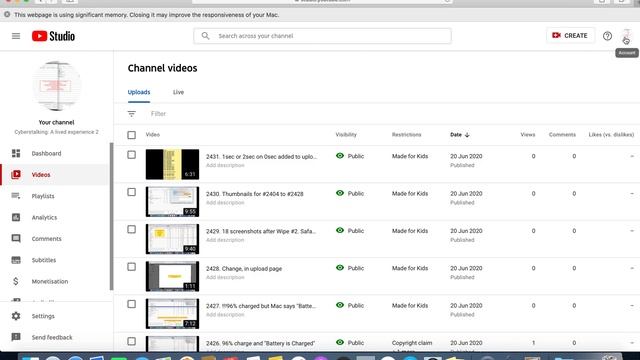Switch to the Live tab

click(x=178, y=92)
